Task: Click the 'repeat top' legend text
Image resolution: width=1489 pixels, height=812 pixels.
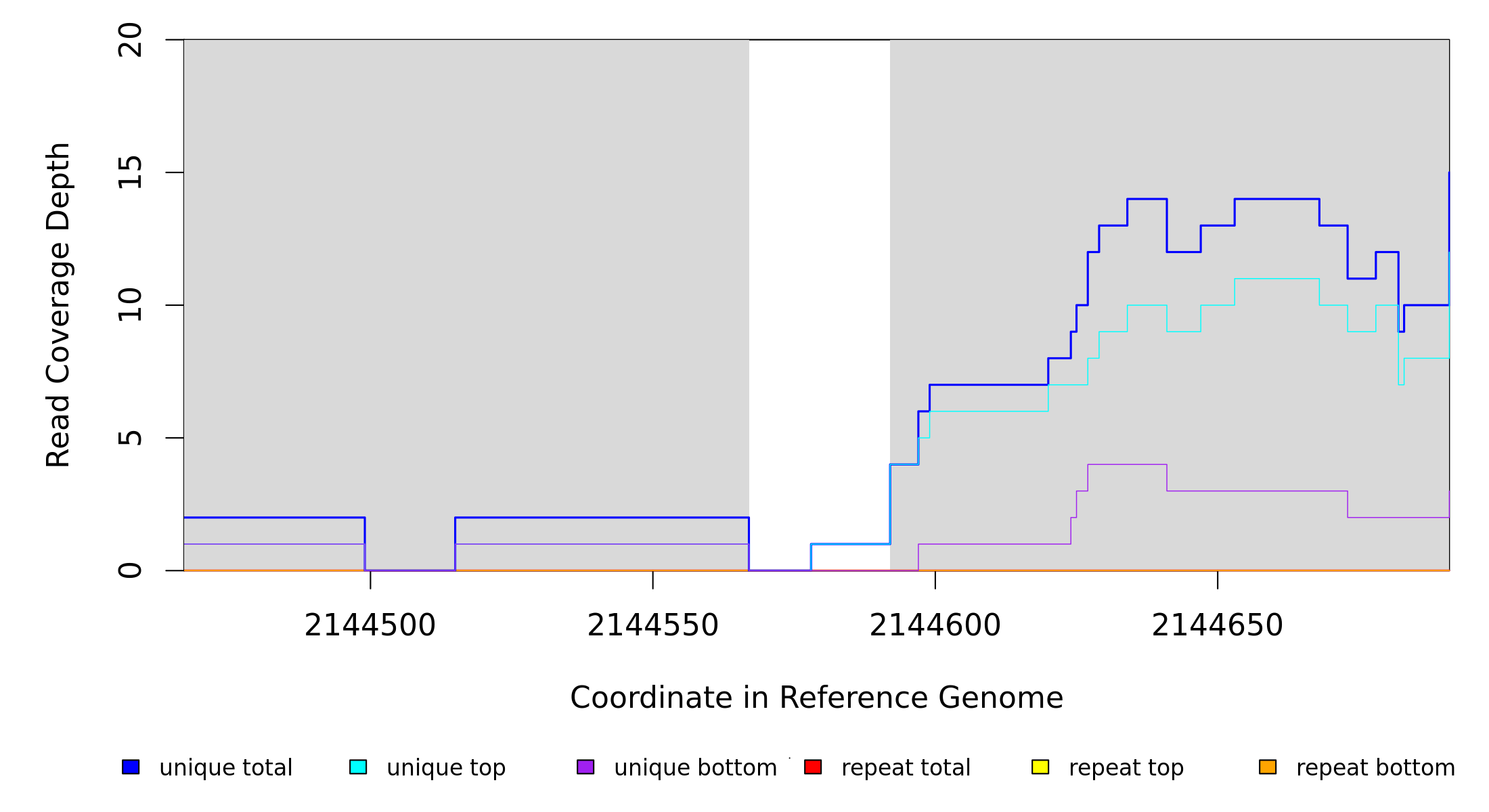Action: tap(1126, 768)
